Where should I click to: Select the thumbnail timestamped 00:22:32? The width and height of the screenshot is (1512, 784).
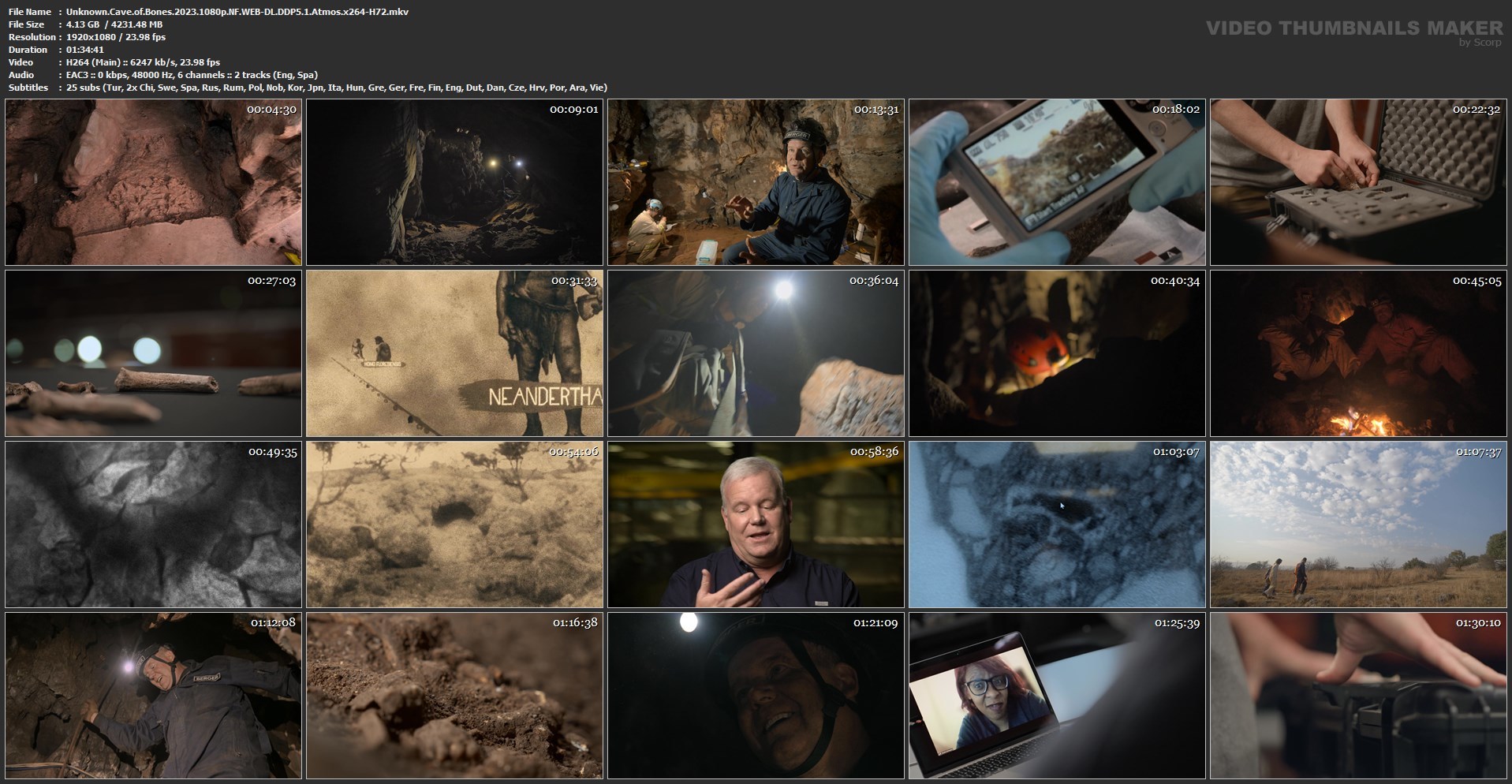click(1358, 182)
